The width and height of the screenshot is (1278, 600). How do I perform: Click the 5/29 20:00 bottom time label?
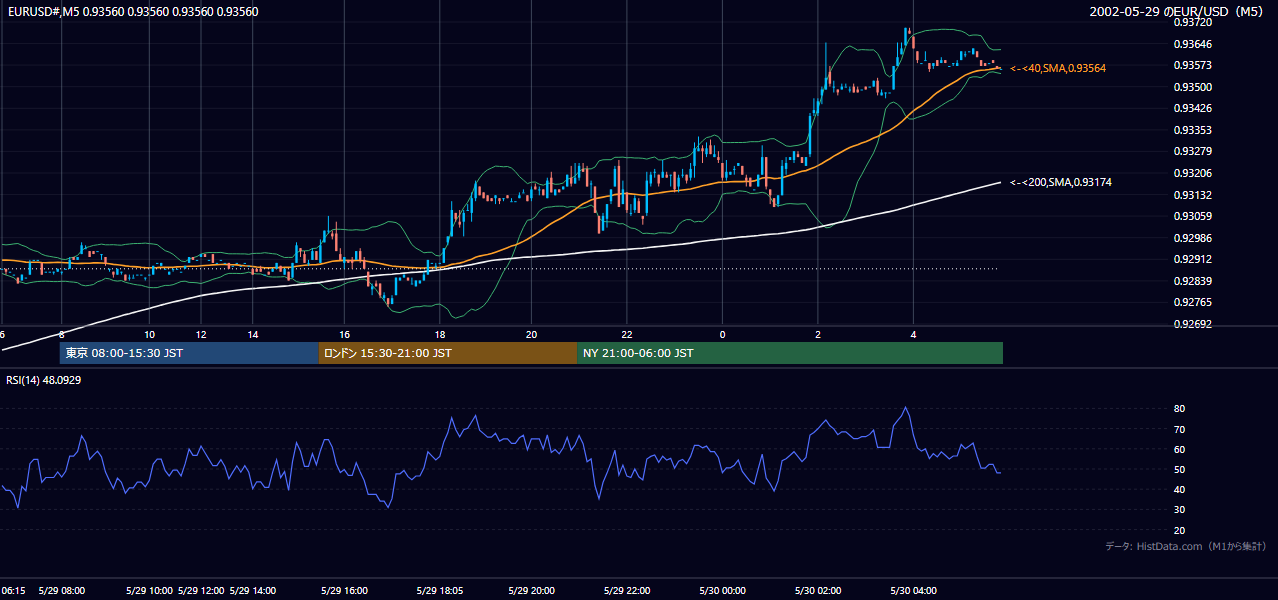(x=531, y=591)
